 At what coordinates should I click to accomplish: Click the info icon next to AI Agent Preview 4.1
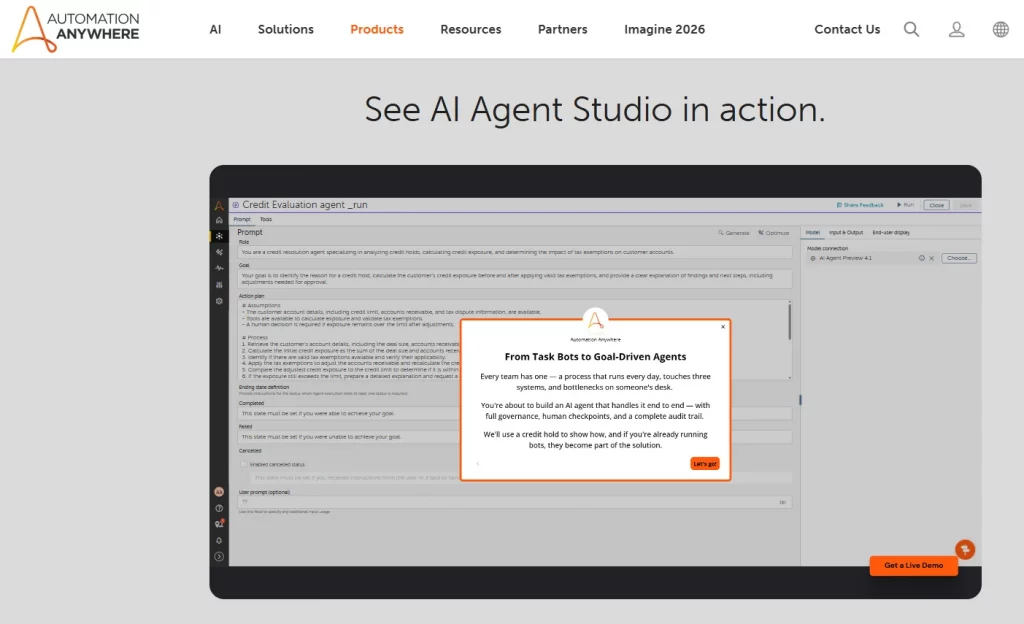(x=921, y=258)
